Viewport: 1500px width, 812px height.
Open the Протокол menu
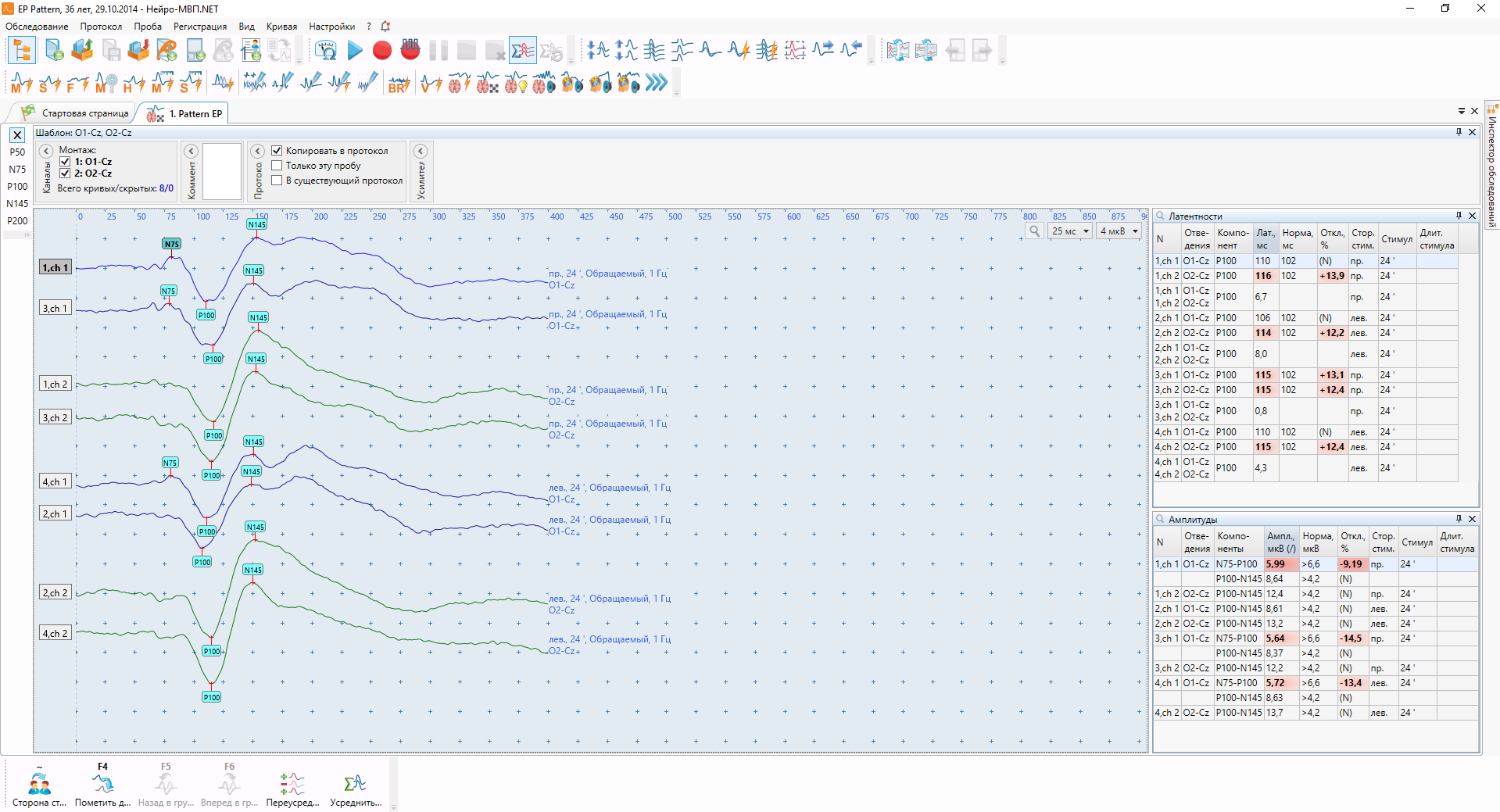pos(101,27)
